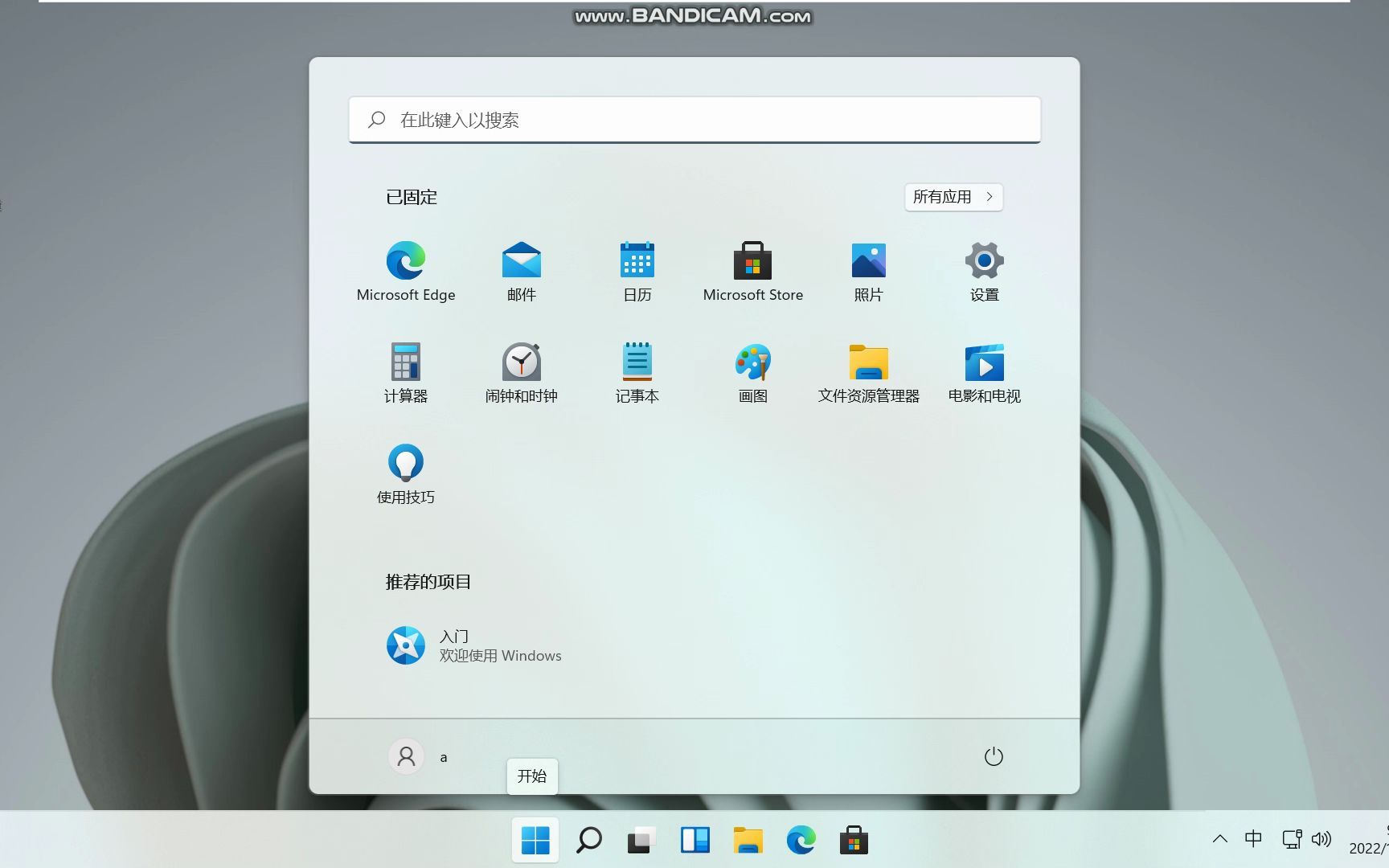Launch the 邮件 (Mail) app

pos(521,269)
